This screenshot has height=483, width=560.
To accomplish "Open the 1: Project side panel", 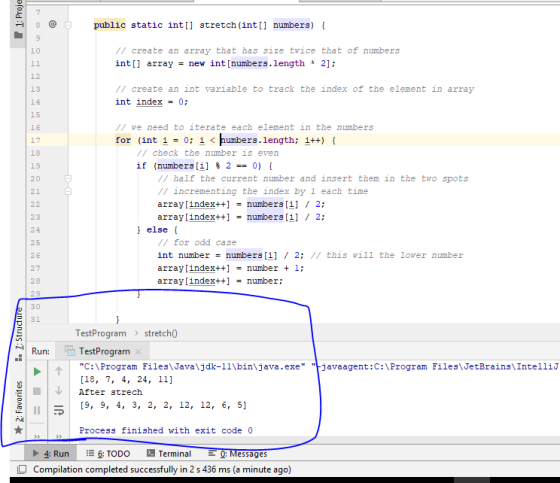I will (x=19, y=19).
